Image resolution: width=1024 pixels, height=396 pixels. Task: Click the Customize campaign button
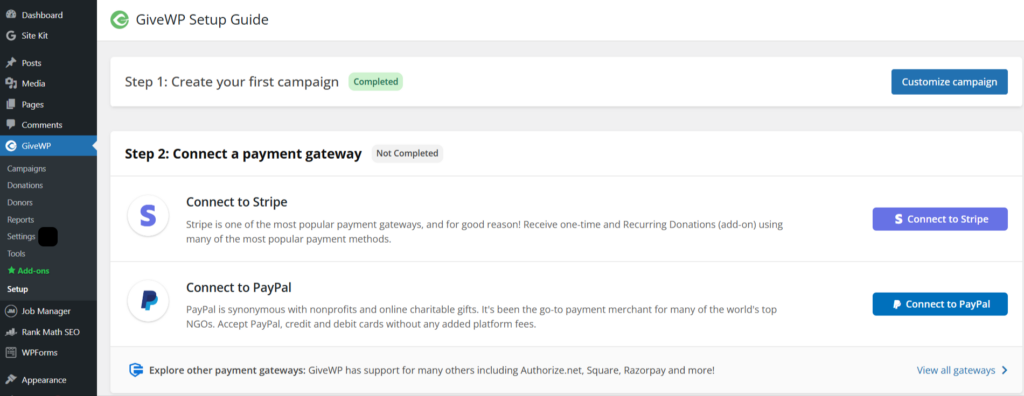pyautogui.click(x=950, y=82)
